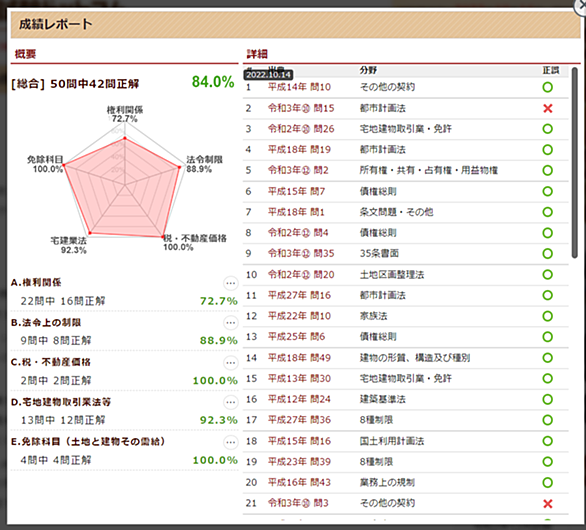Click the 所有権・共有・占有権・用益物権 field cell

pyautogui.click(x=429, y=170)
